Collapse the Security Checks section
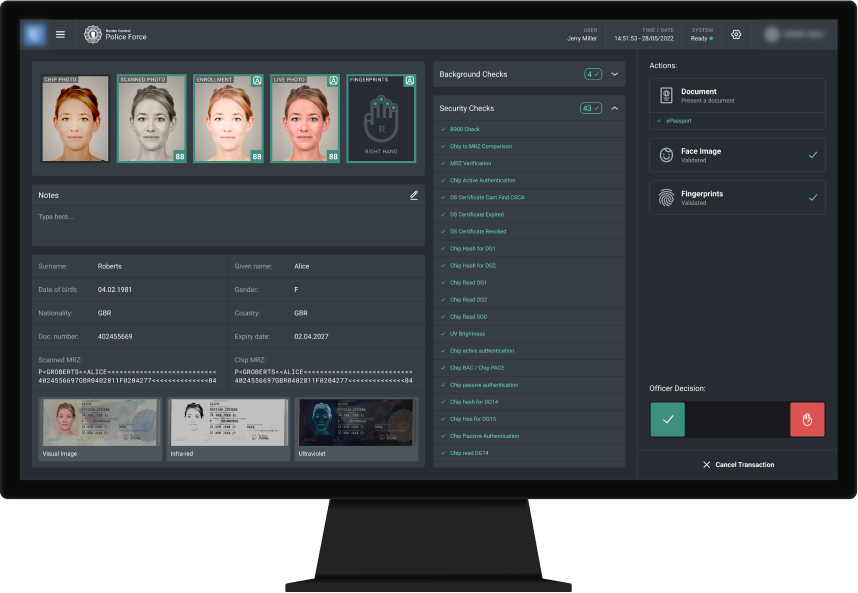This screenshot has width=858, height=593. pyautogui.click(x=614, y=108)
